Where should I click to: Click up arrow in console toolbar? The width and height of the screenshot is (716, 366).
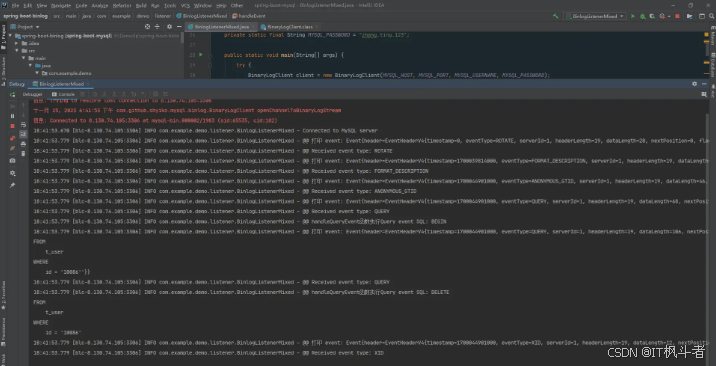click(23, 105)
